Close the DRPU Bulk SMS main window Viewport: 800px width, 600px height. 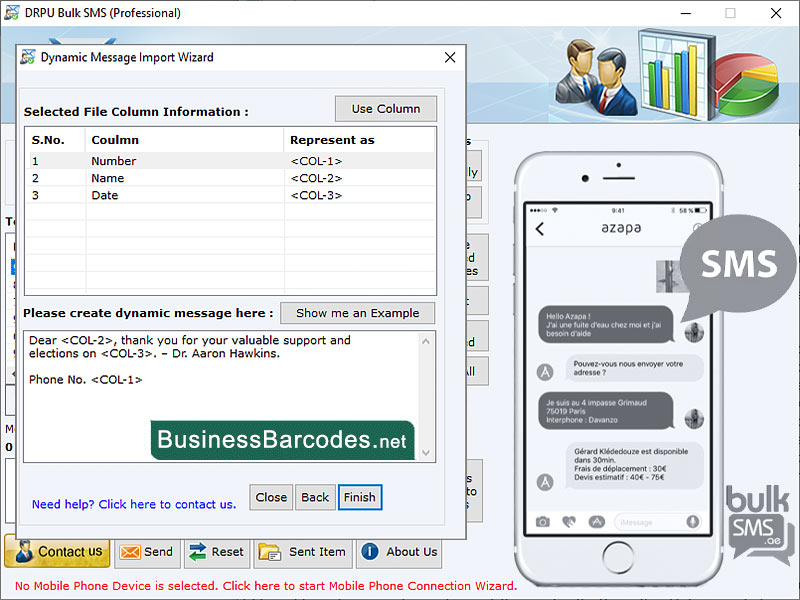[776, 13]
